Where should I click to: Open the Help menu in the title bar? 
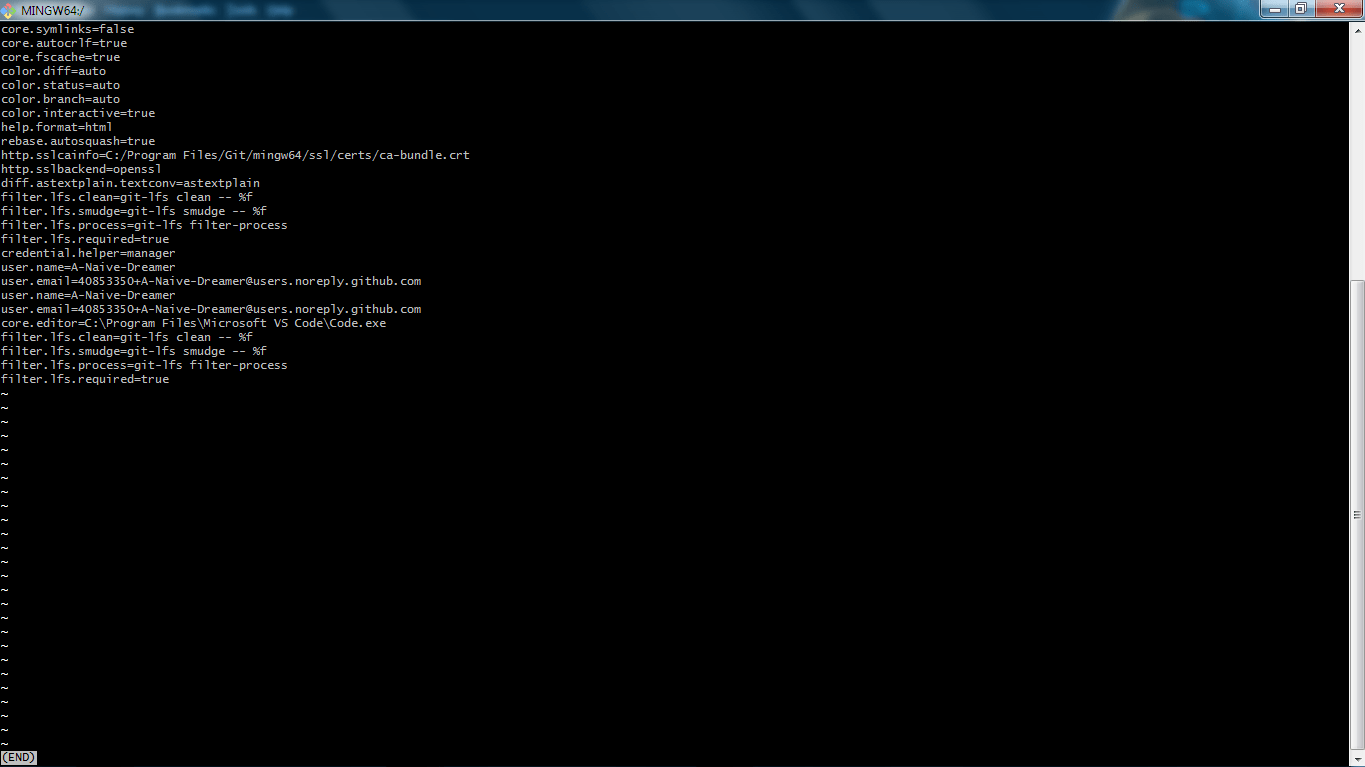click(280, 9)
